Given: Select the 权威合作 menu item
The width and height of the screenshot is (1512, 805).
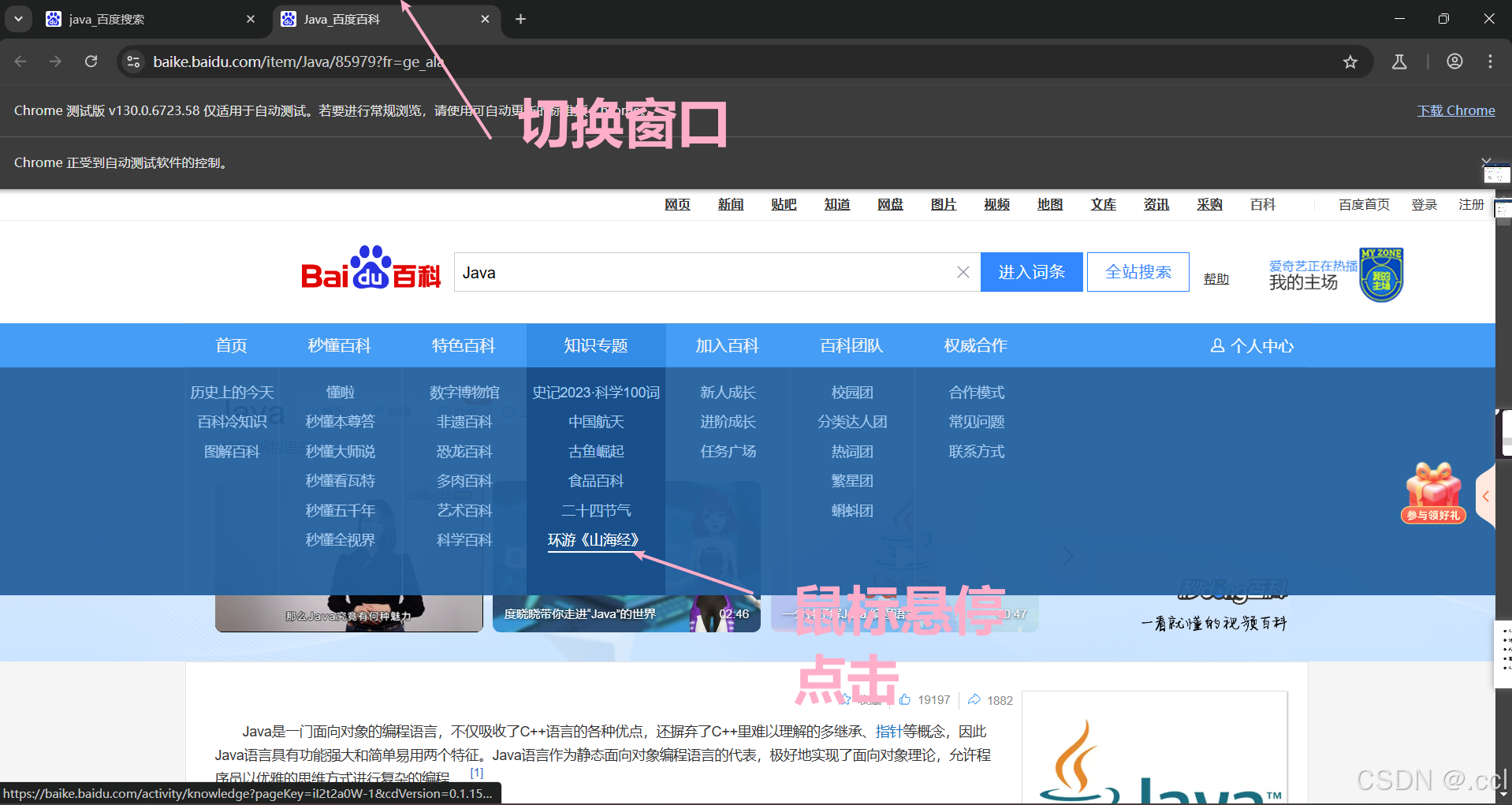Looking at the screenshot, I should (976, 345).
